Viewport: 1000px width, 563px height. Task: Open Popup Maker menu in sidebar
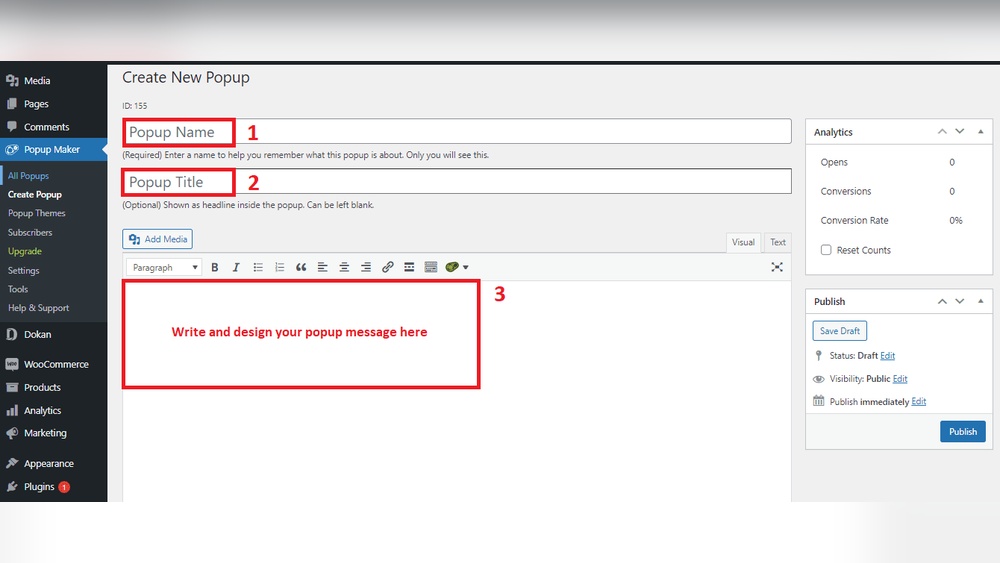point(54,150)
